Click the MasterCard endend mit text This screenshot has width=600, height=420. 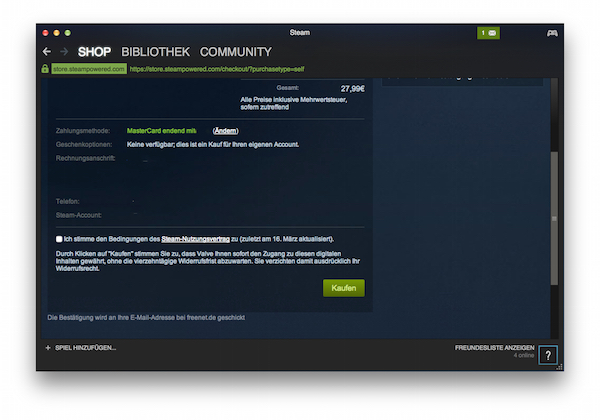click(161, 131)
